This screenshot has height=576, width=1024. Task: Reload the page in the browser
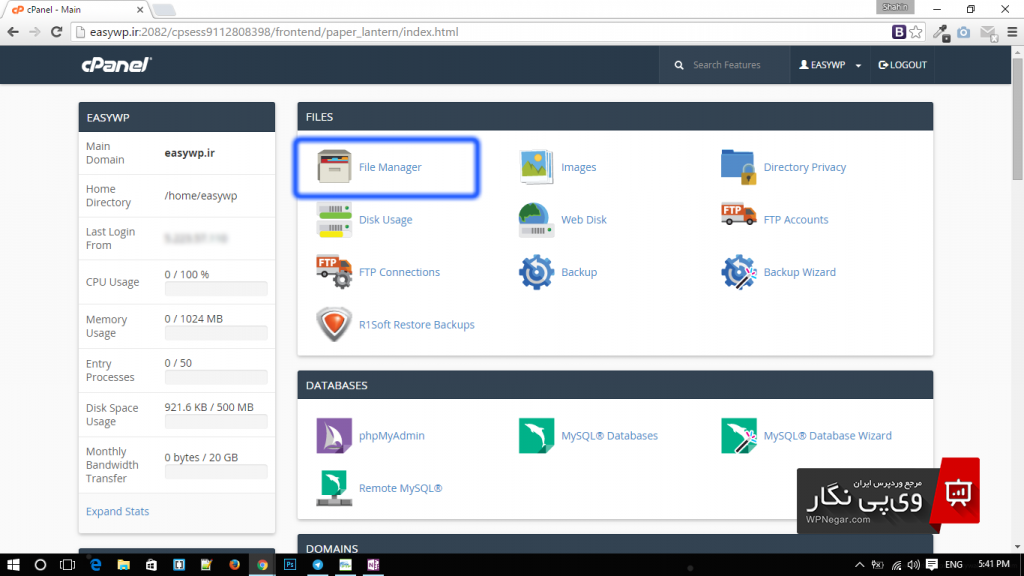coord(56,32)
